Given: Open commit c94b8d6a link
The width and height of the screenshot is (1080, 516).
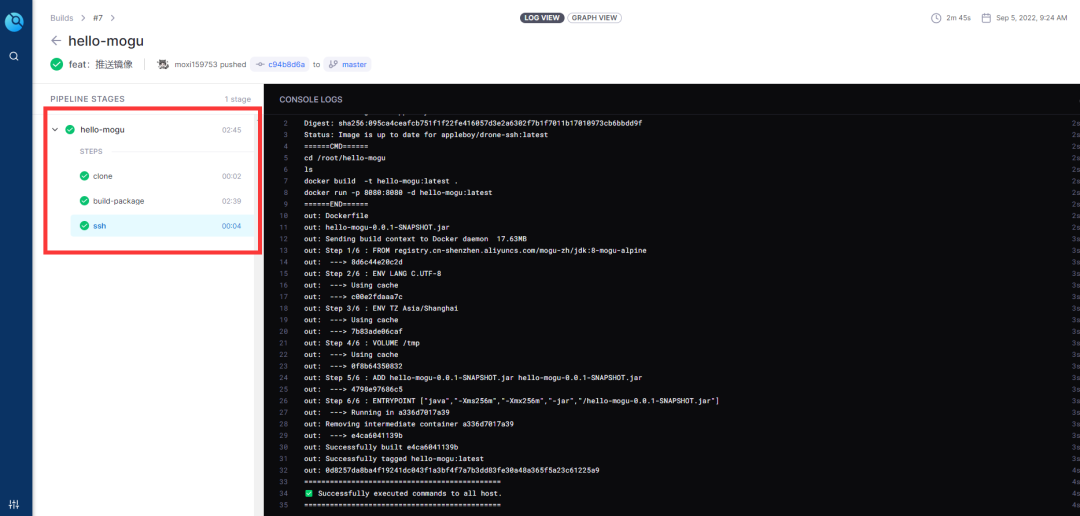Looking at the screenshot, I should [280, 64].
